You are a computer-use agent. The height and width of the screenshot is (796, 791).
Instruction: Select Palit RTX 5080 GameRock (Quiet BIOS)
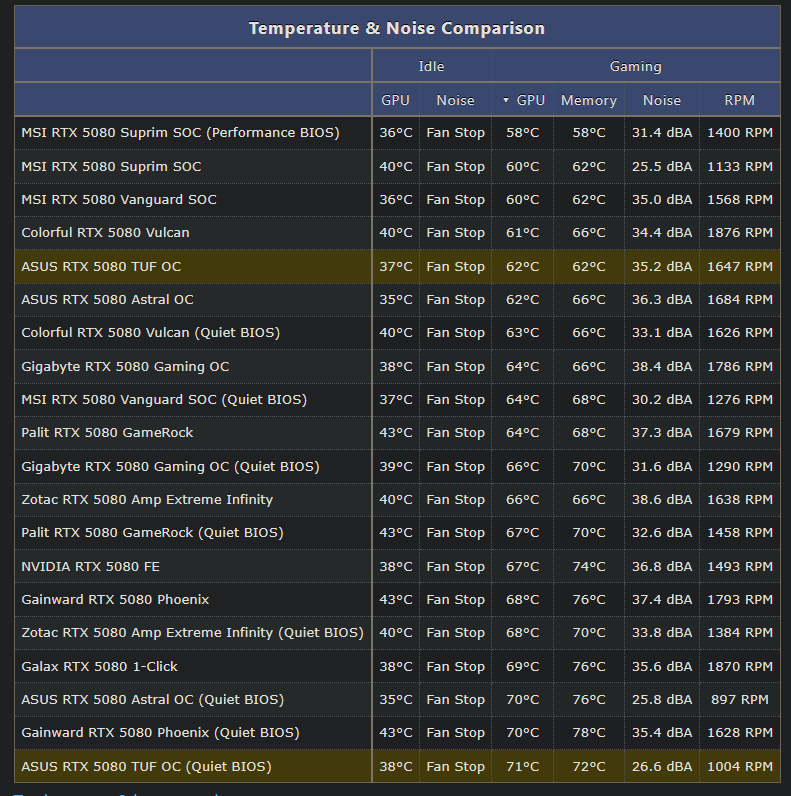click(152, 533)
